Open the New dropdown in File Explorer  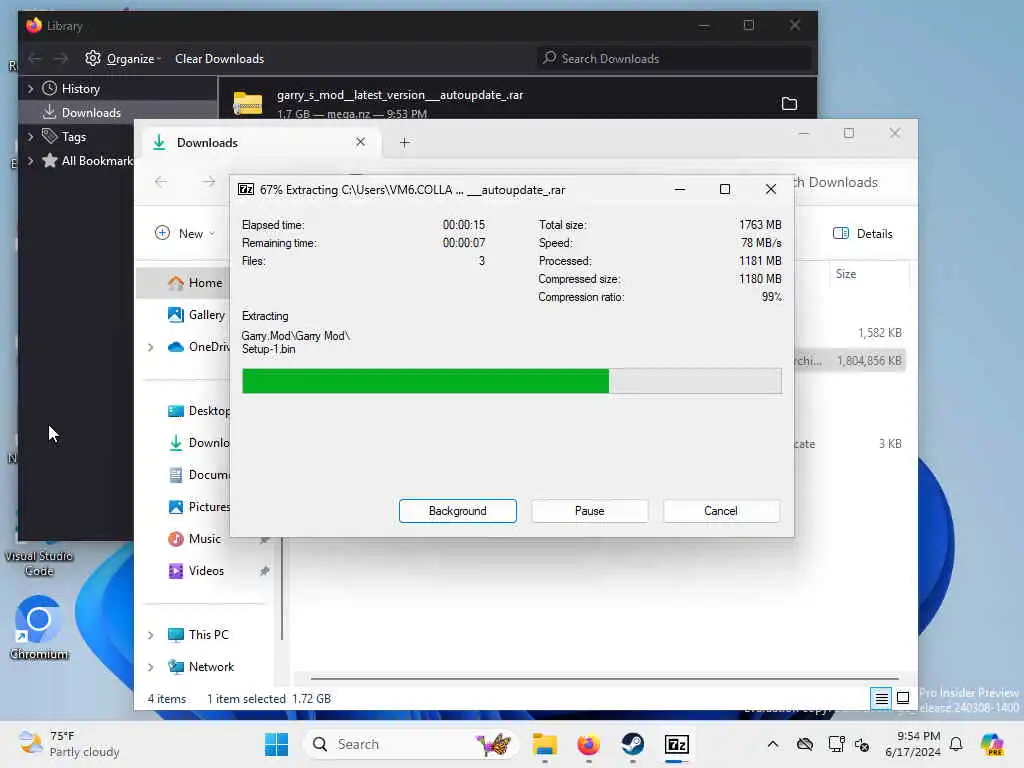point(185,233)
